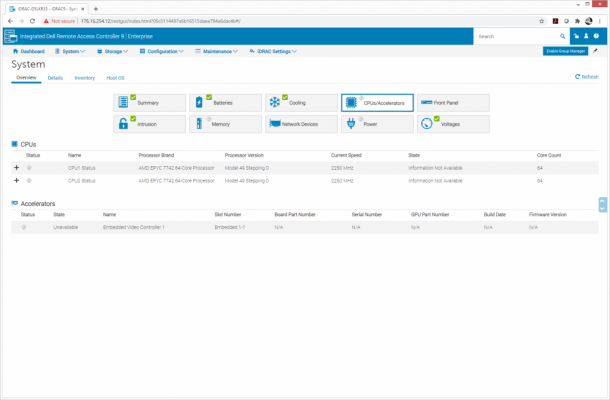Click the user account icon in header
The width and height of the screenshot is (610, 400).
pos(586,36)
